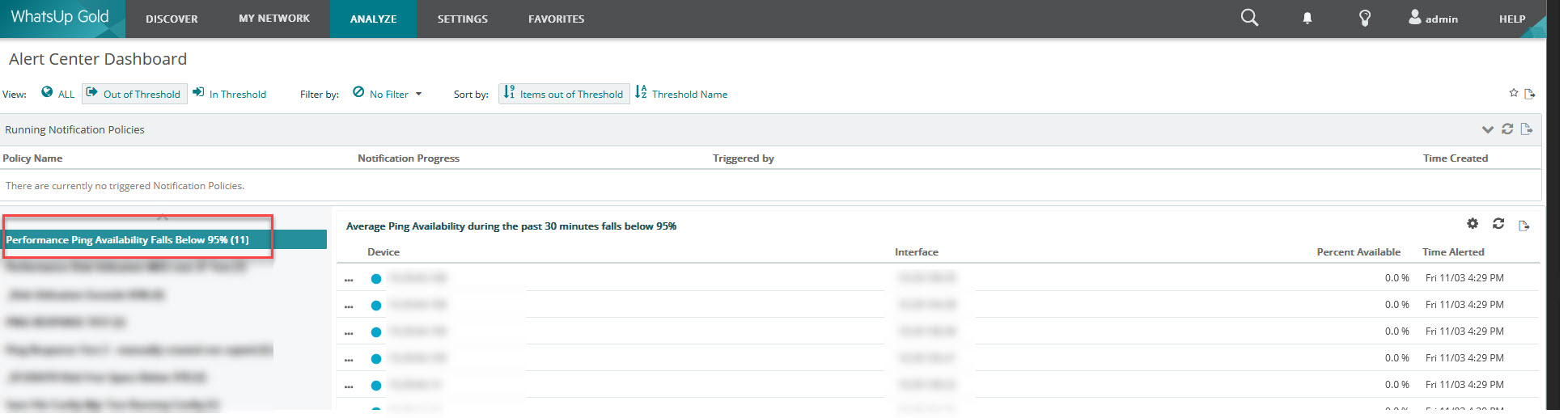
Task: Click the Device column header
Action: pos(384,251)
